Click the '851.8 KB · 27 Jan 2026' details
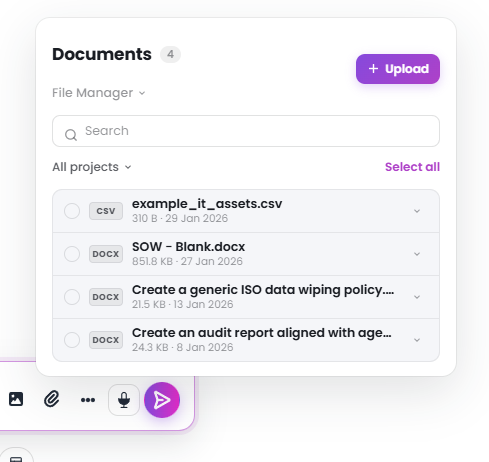 click(x=187, y=261)
